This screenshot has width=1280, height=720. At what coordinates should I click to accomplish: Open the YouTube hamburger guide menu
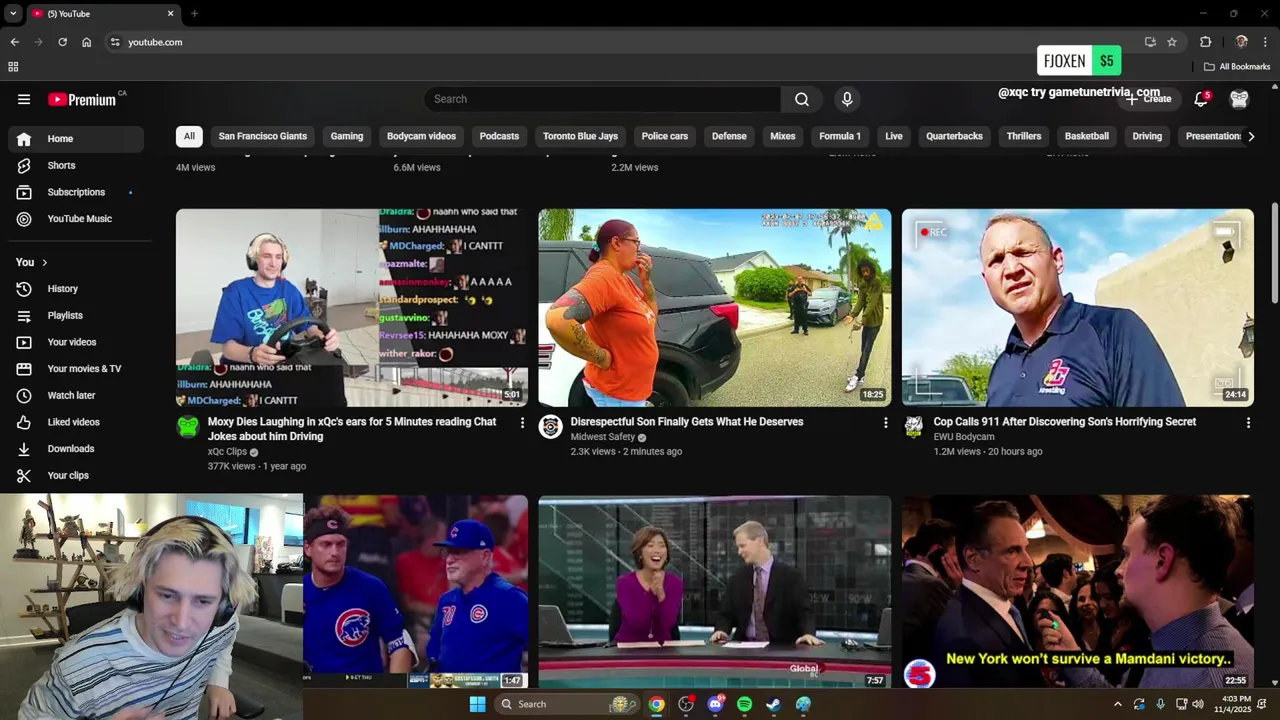[x=24, y=99]
